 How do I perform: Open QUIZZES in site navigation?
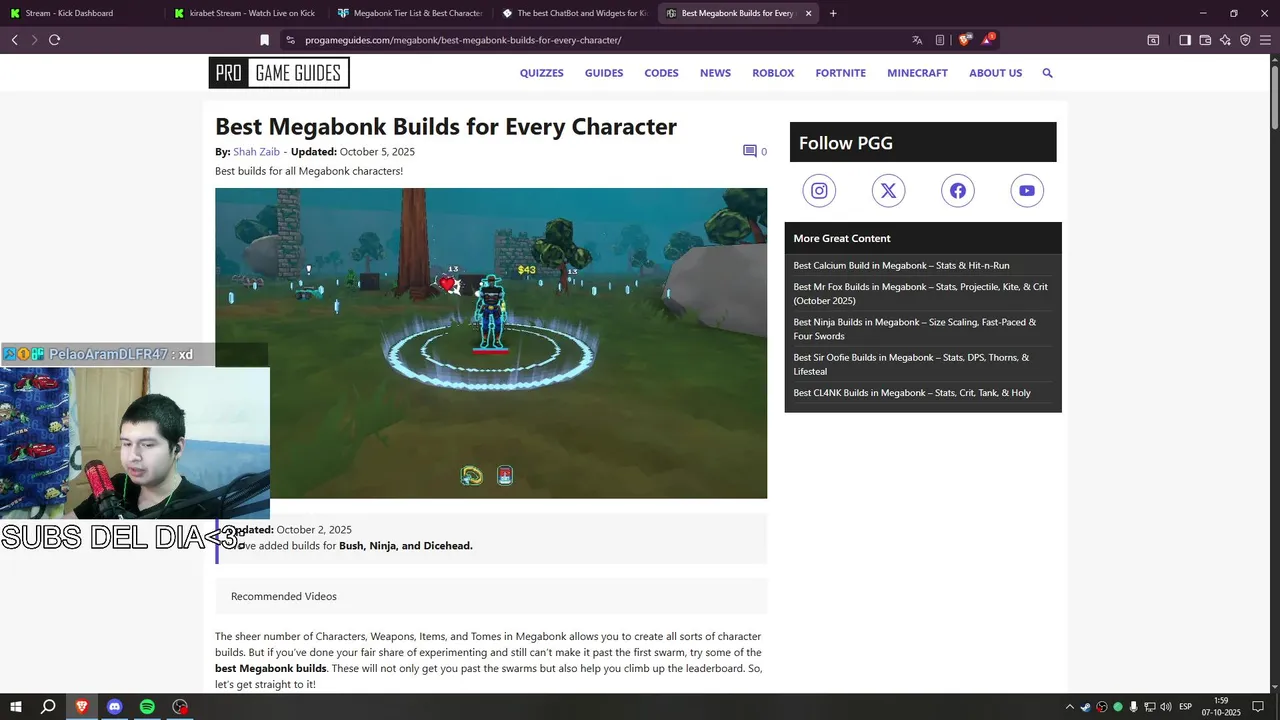(541, 73)
